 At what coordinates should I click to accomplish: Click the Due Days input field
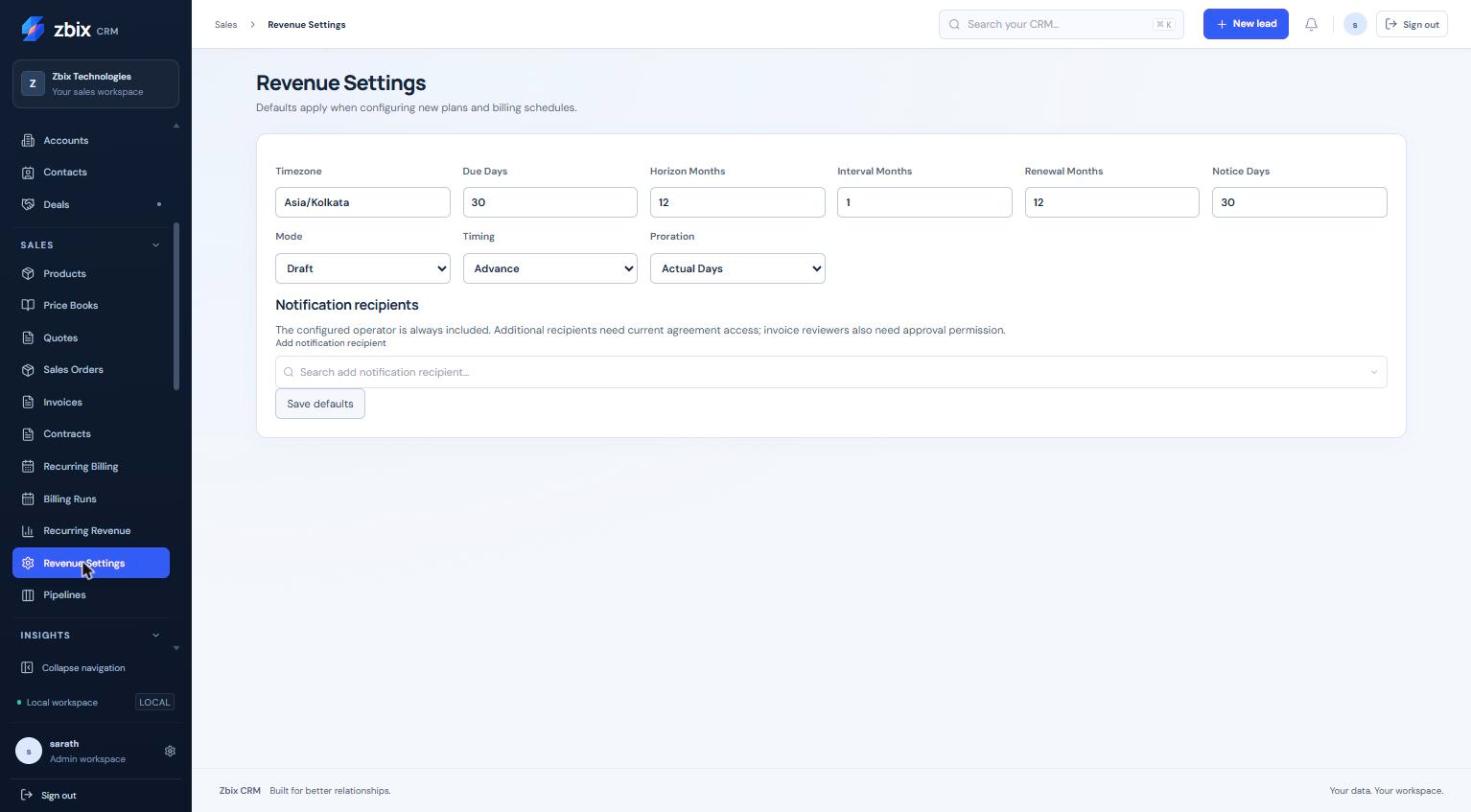pos(550,202)
